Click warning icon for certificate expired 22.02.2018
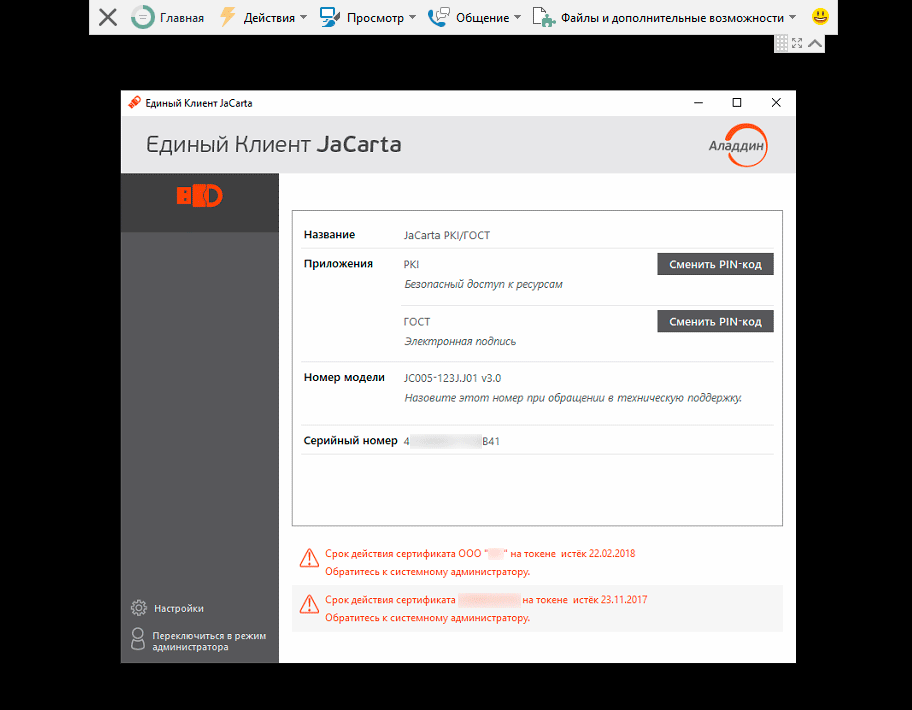 point(309,558)
